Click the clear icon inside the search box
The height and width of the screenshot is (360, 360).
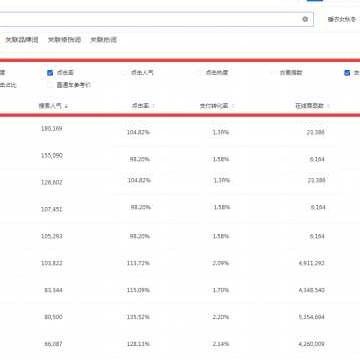(x=305, y=19)
